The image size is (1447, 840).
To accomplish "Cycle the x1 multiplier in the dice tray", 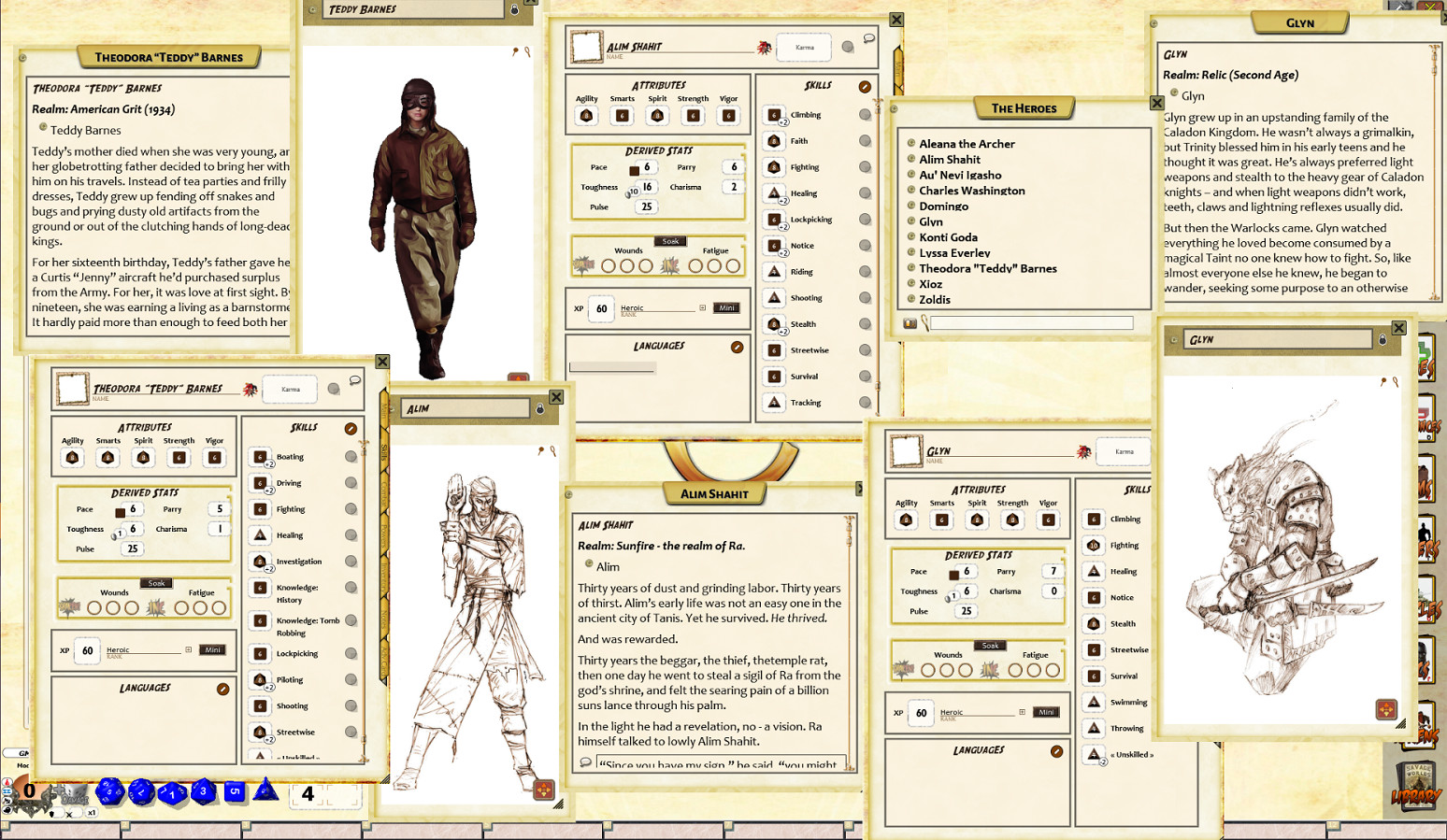I will 92,813.
